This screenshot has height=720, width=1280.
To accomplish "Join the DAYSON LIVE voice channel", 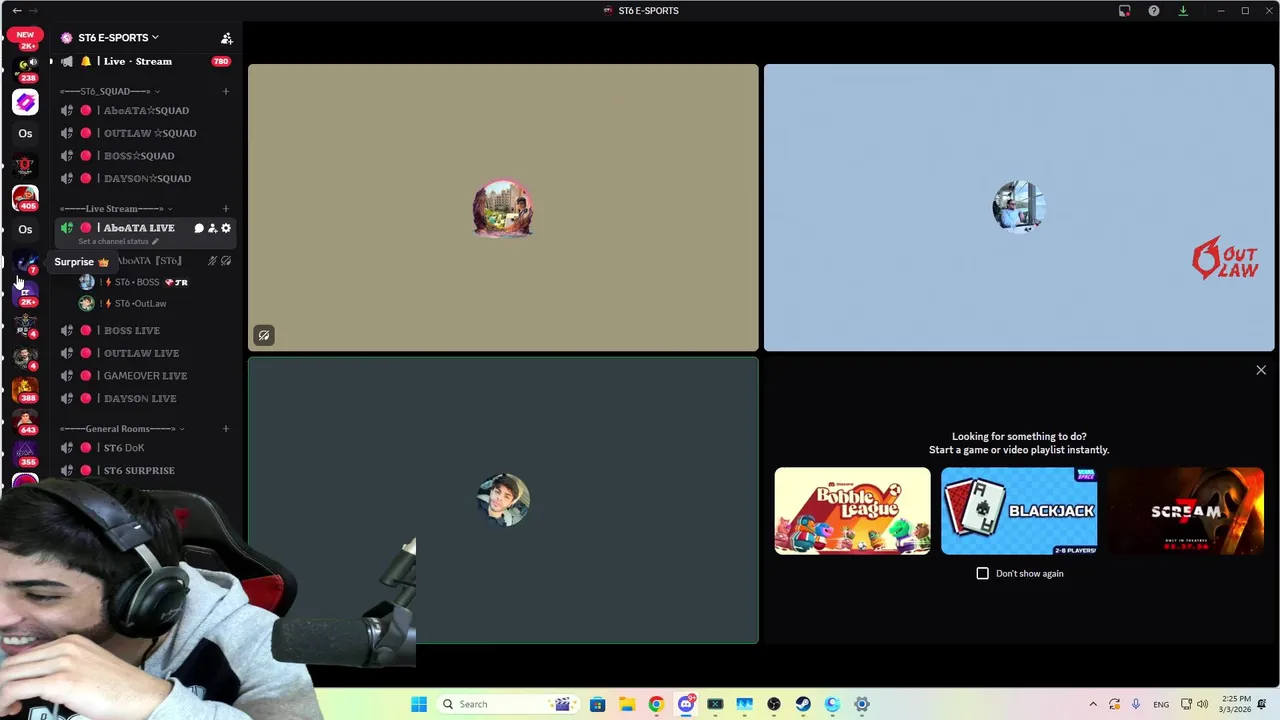I will click(x=145, y=398).
